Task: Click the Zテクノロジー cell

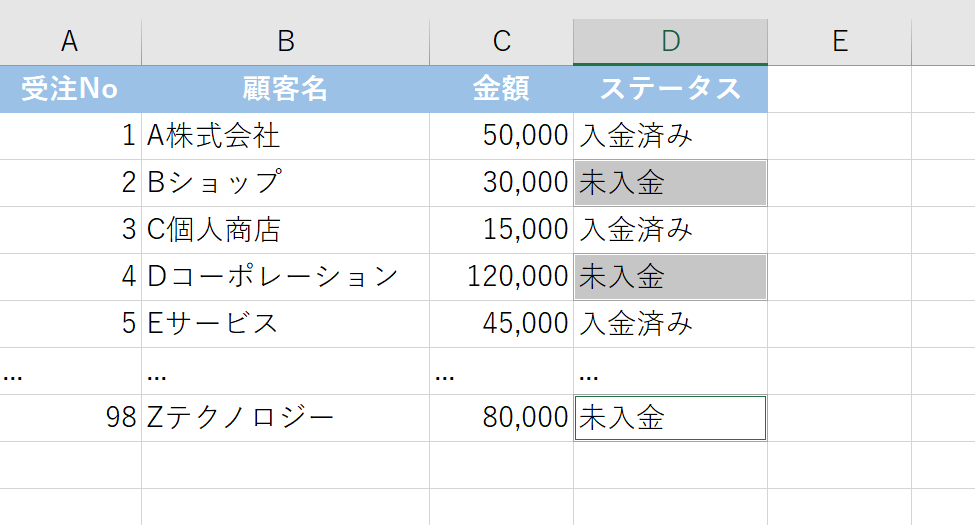Action: click(x=286, y=418)
